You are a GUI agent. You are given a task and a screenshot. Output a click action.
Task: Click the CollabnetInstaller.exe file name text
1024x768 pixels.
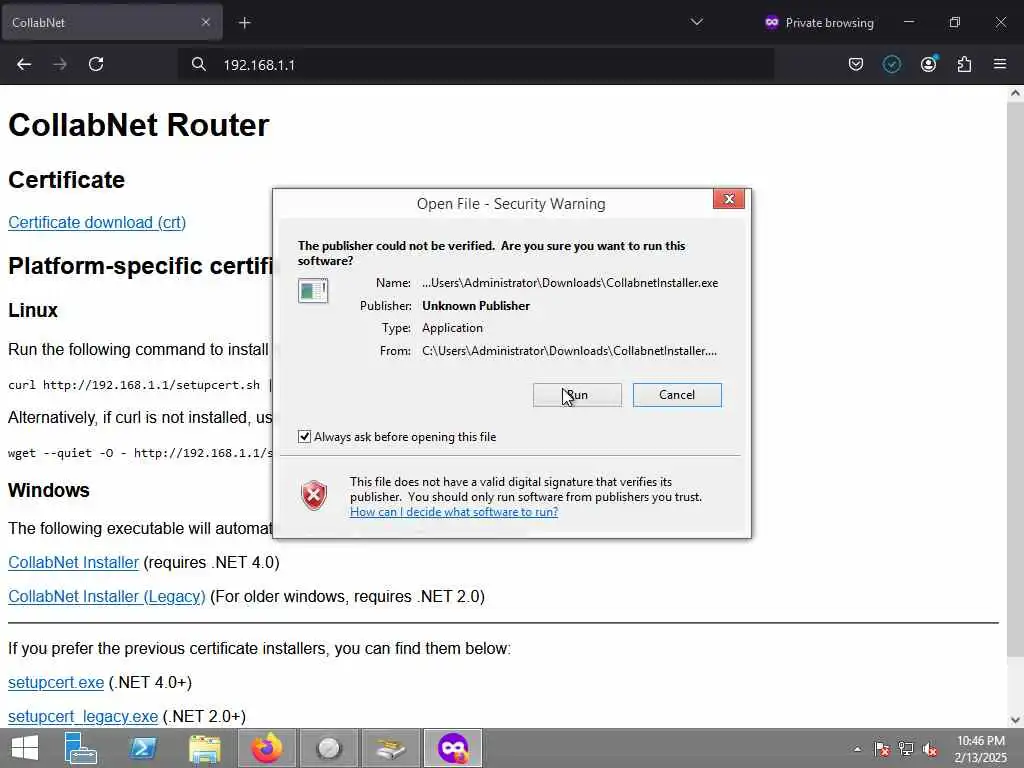569,283
